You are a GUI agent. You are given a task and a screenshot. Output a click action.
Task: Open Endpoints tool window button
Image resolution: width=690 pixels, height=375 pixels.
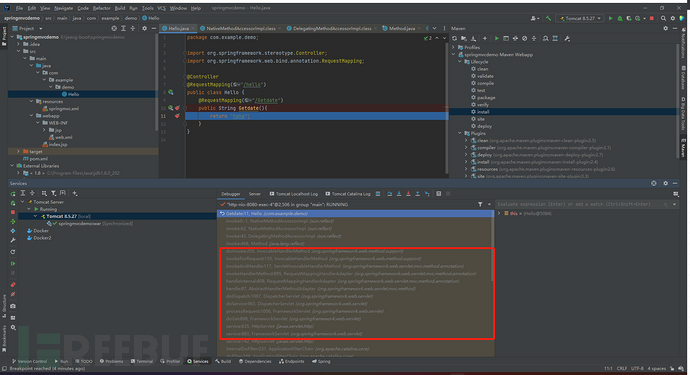291,361
